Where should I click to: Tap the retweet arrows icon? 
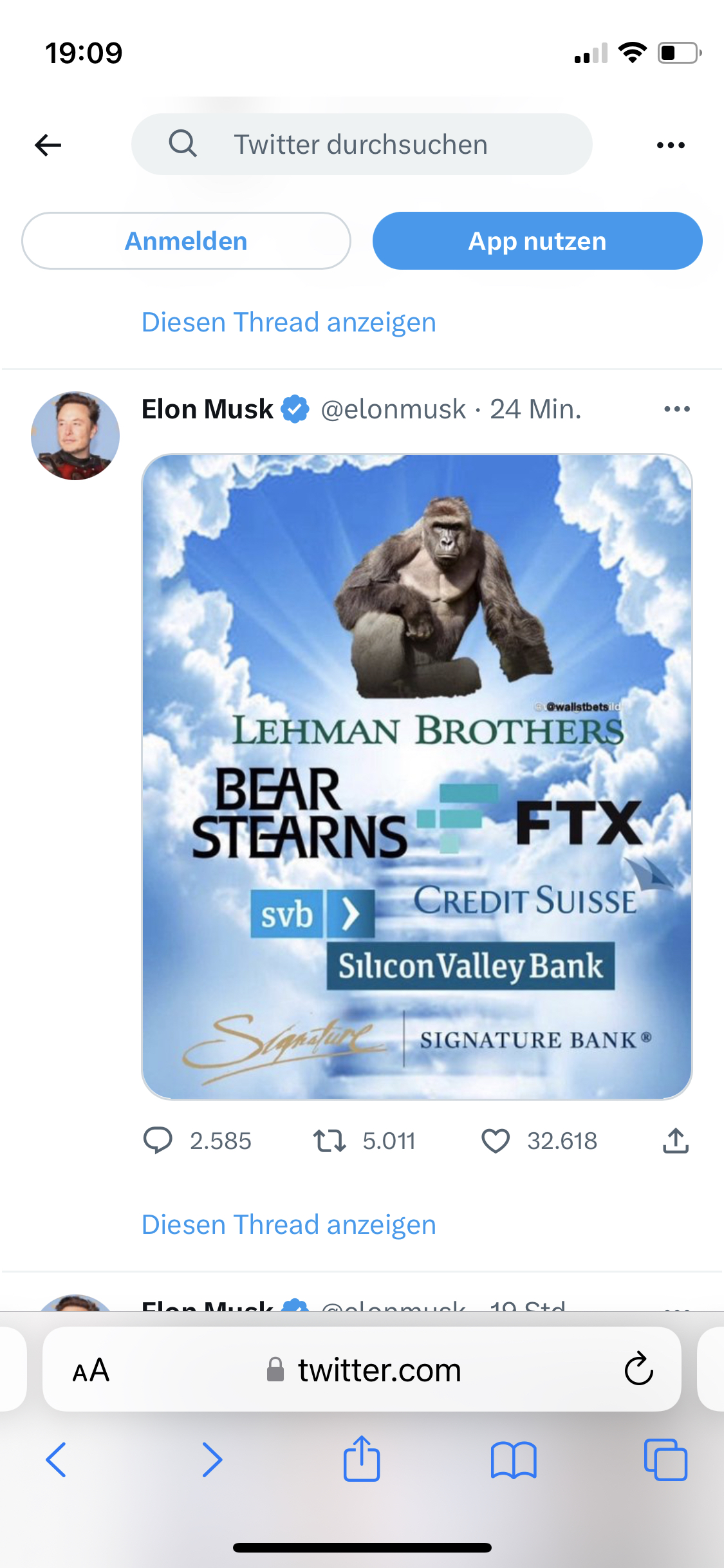tap(330, 1141)
